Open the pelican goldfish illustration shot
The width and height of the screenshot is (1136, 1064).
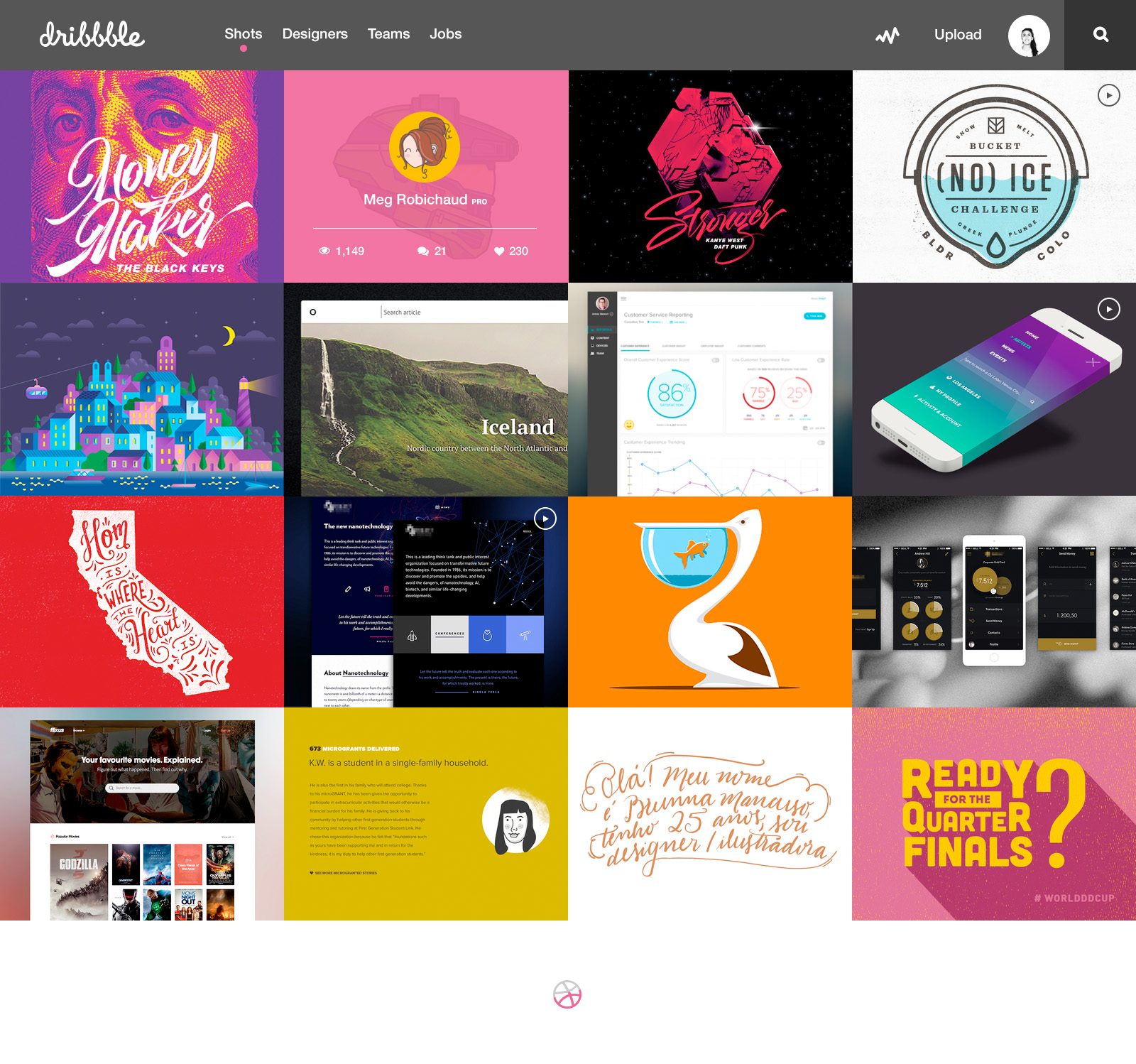(710, 601)
